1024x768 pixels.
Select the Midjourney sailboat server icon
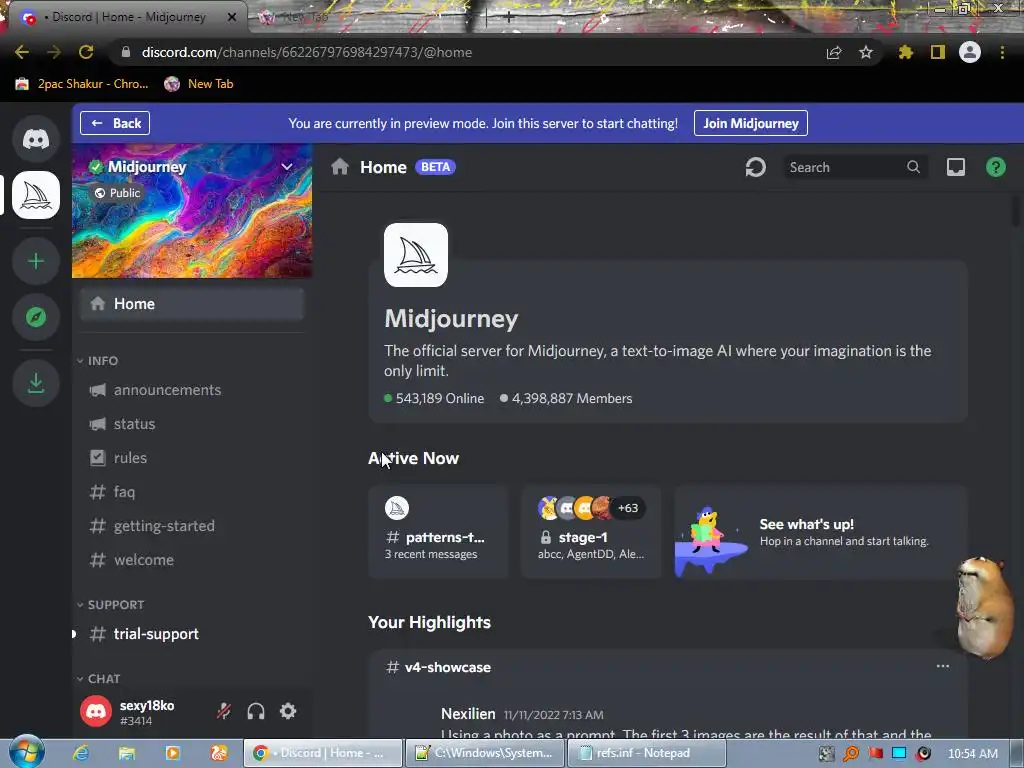coord(36,195)
